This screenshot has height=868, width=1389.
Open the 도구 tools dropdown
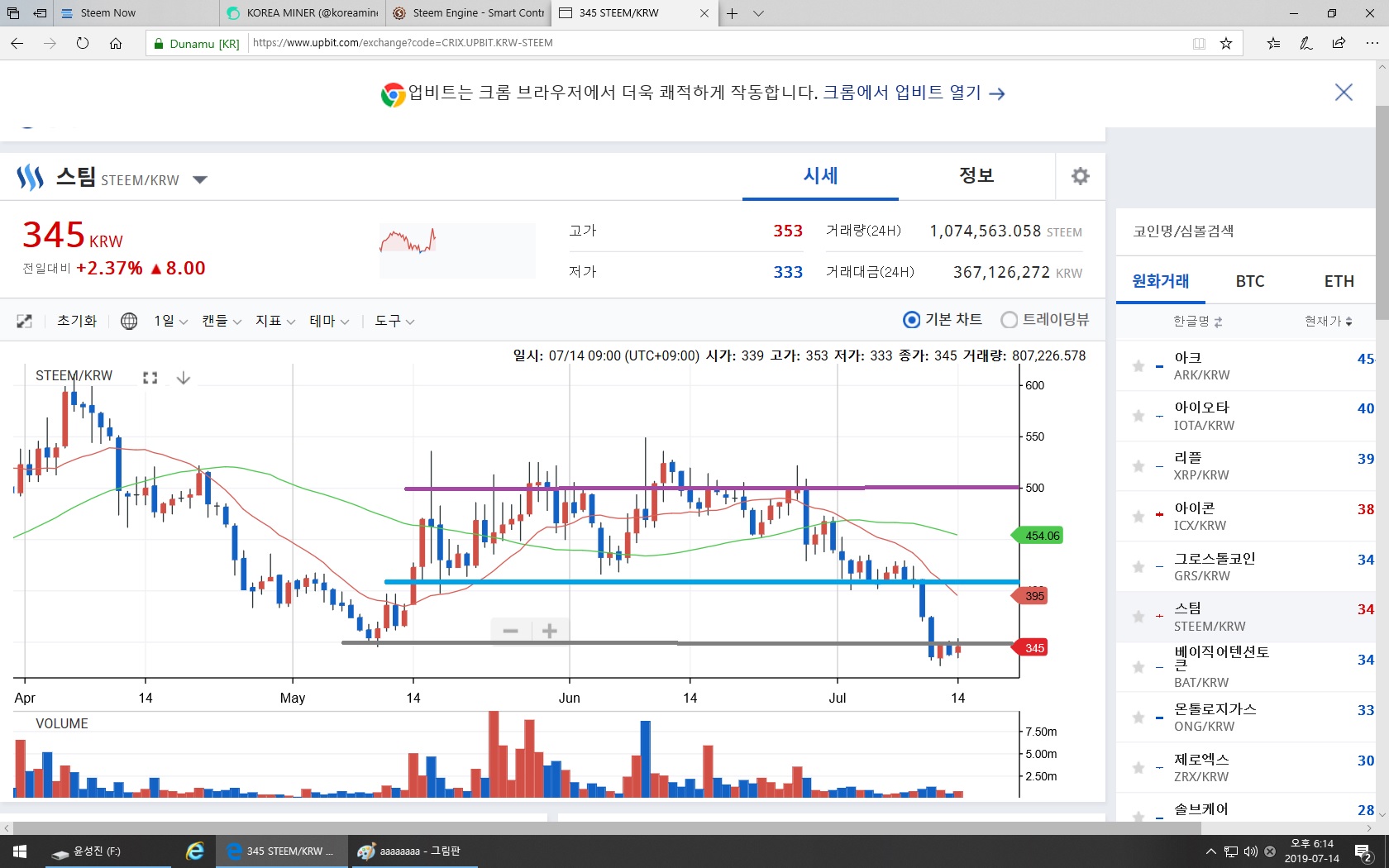point(394,321)
